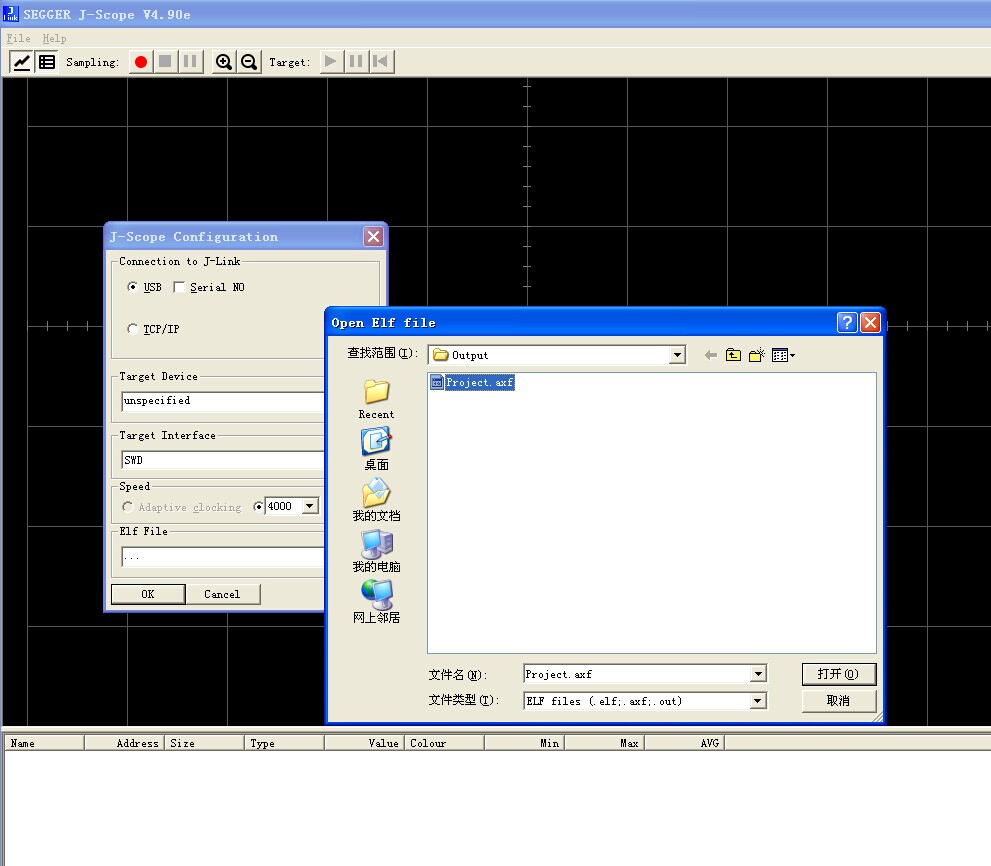The image size is (991, 866).
Task: Click the Name column header
Action: tap(44, 743)
